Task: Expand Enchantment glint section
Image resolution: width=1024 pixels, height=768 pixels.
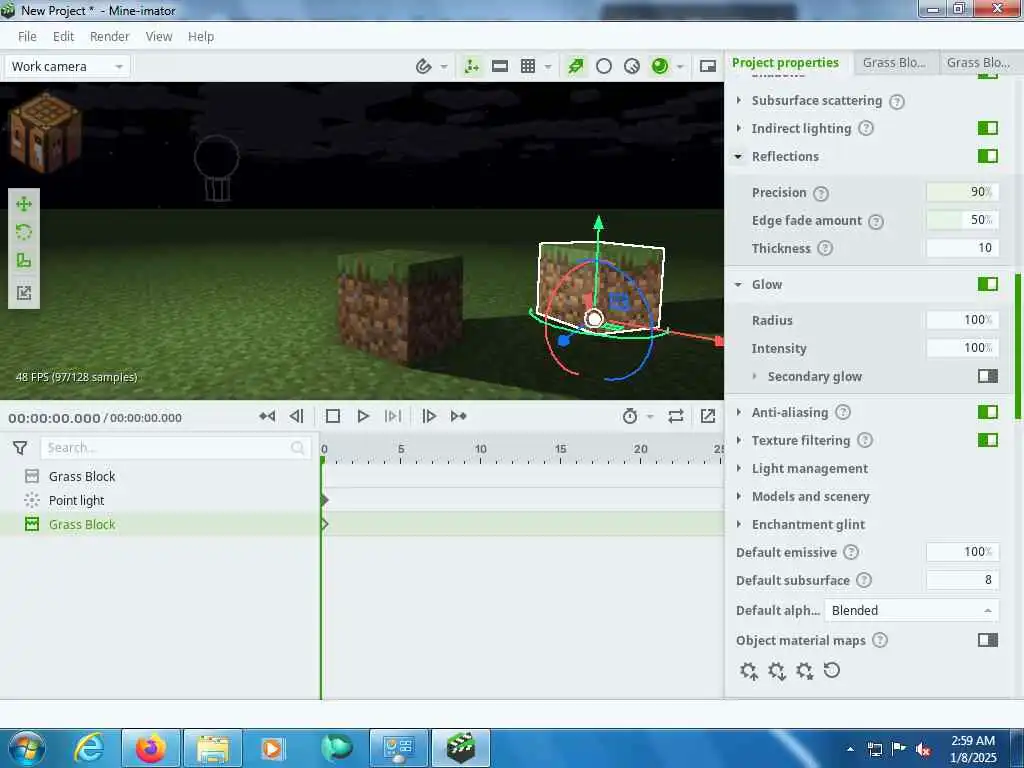Action: (739, 524)
